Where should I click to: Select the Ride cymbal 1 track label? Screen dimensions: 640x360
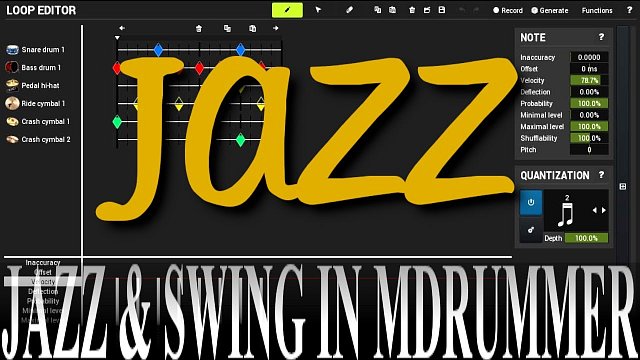[x=43, y=103]
